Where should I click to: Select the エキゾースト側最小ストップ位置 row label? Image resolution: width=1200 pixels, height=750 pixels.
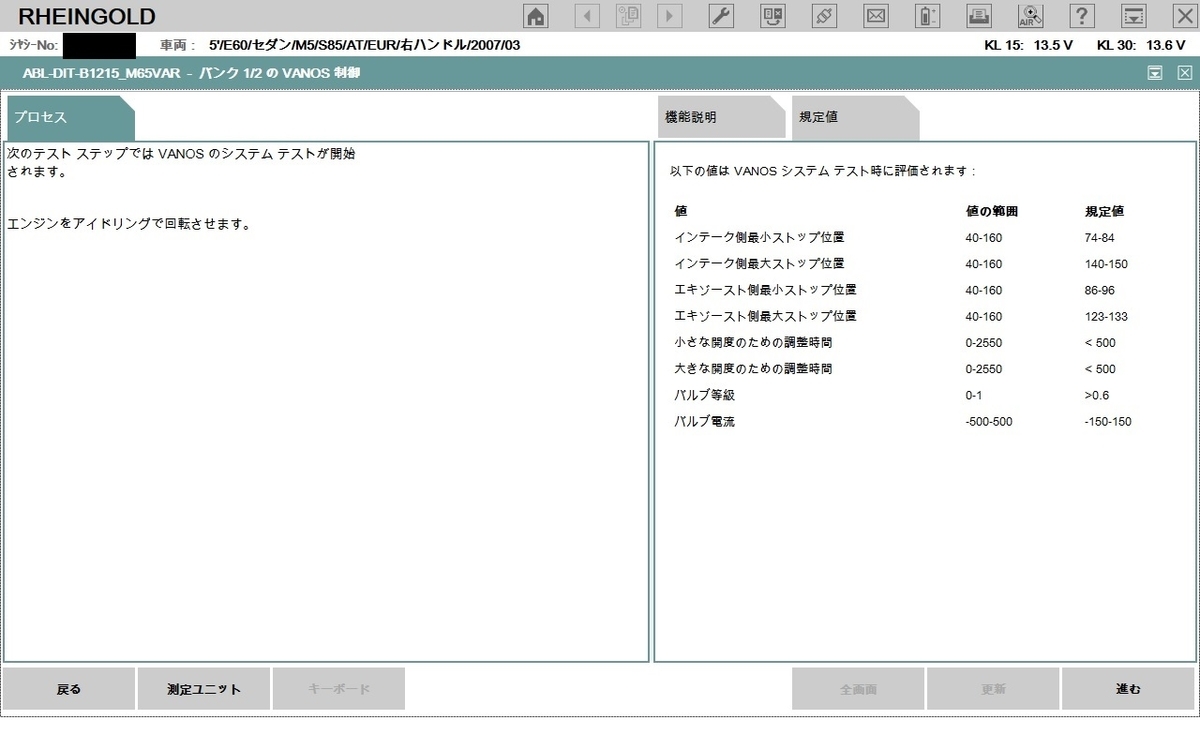coord(766,290)
